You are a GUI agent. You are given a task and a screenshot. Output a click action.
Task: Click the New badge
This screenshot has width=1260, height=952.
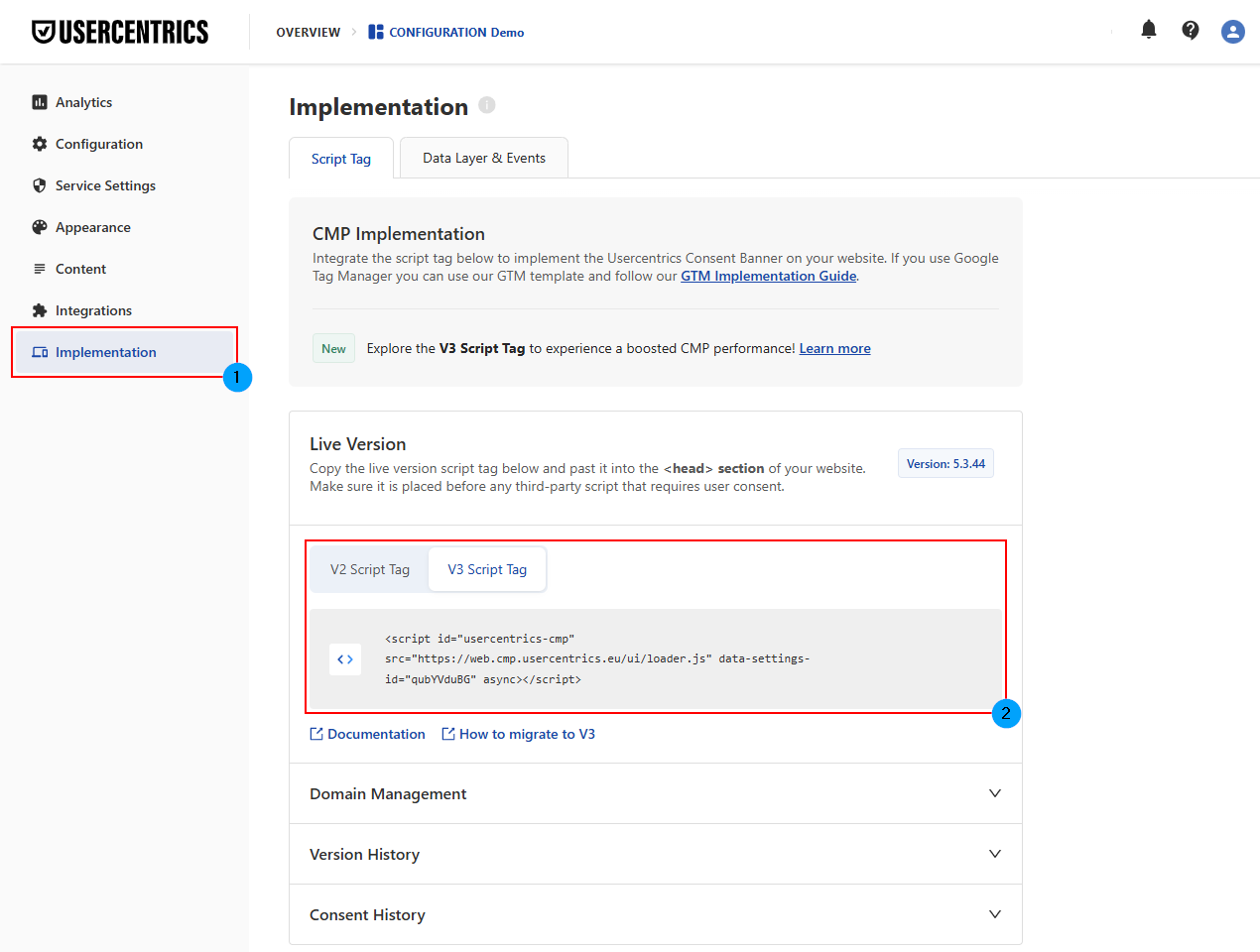pyautogui.click(x=333, y=348)
